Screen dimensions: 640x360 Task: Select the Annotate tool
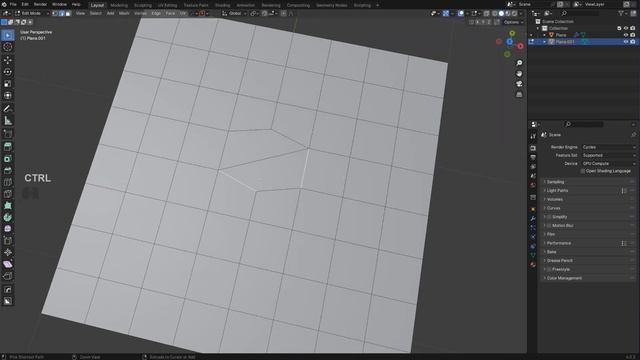point(8,109)
